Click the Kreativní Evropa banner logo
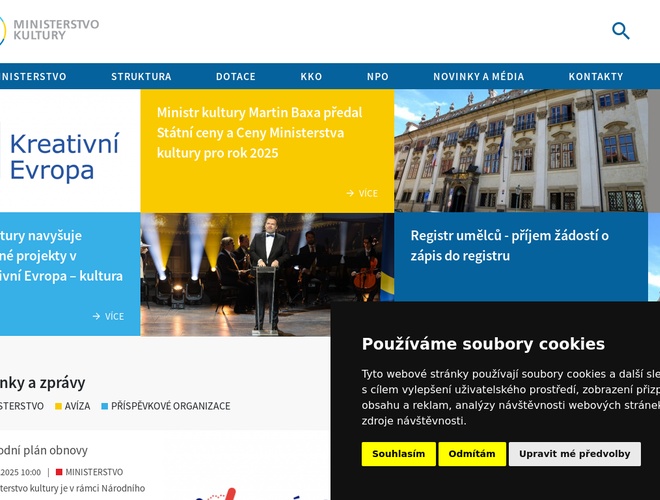660x500 pixels. pyautogui.click(x=64, y=156)
